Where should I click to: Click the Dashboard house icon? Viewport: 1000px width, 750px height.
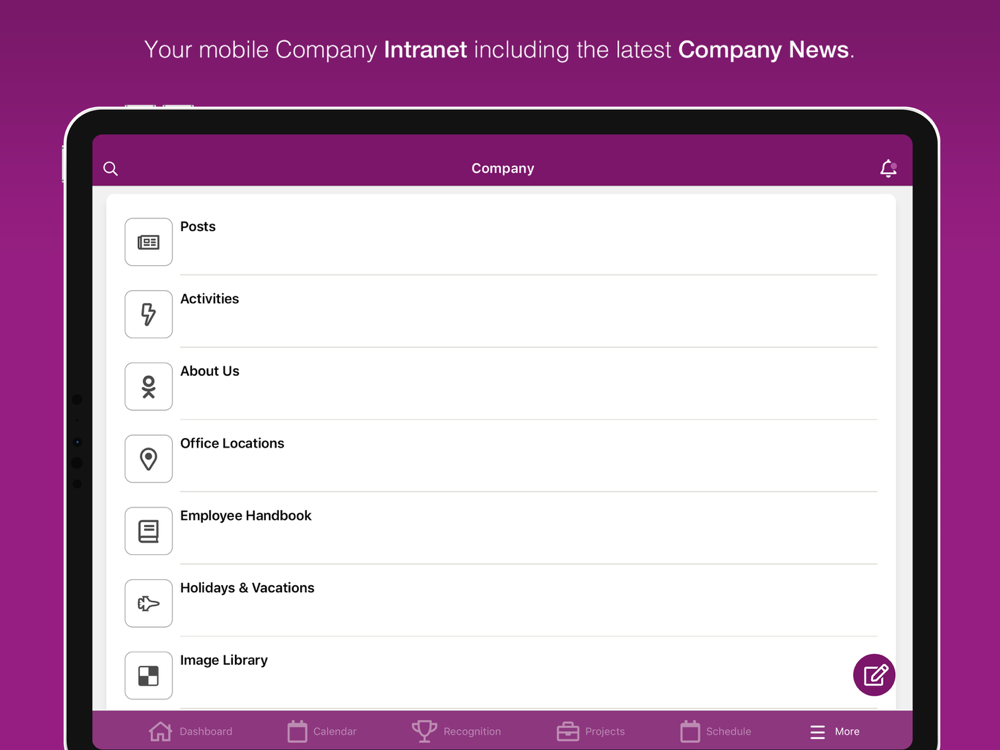click(160, 732)
